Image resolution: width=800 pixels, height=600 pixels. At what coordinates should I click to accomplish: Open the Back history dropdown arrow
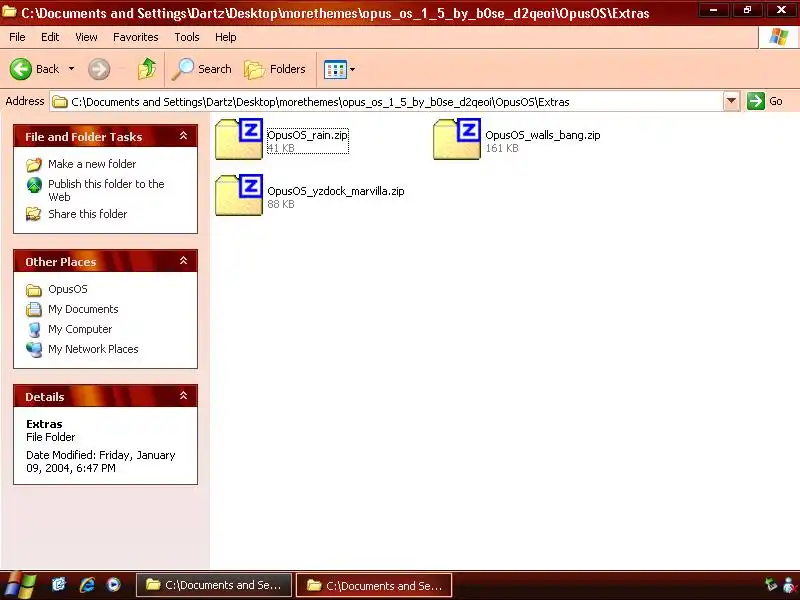[71, 69]
